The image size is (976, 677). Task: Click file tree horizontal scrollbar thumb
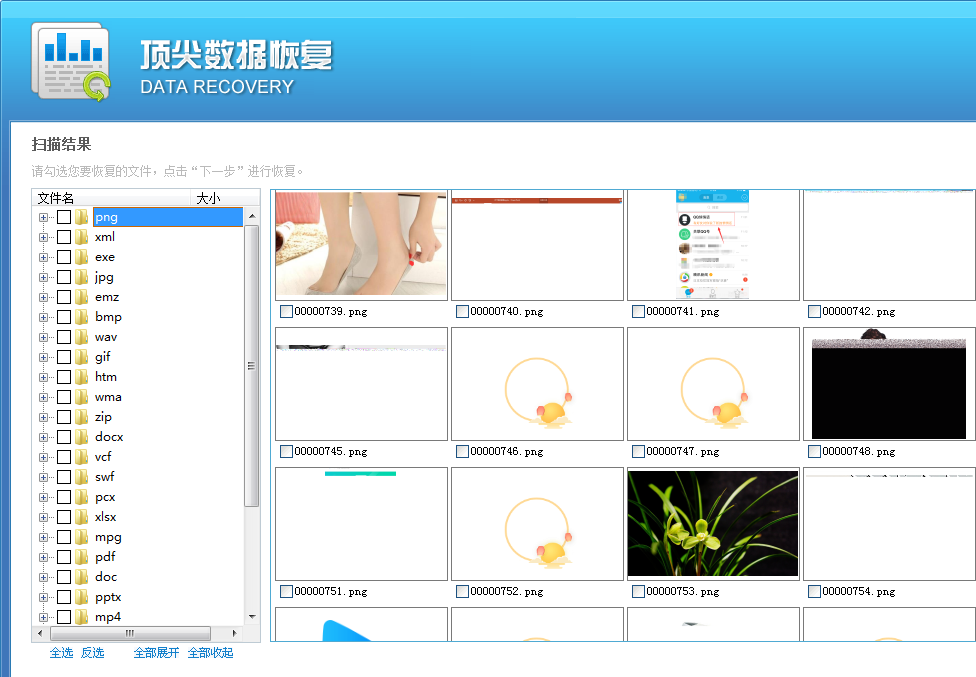coord(130,633)
